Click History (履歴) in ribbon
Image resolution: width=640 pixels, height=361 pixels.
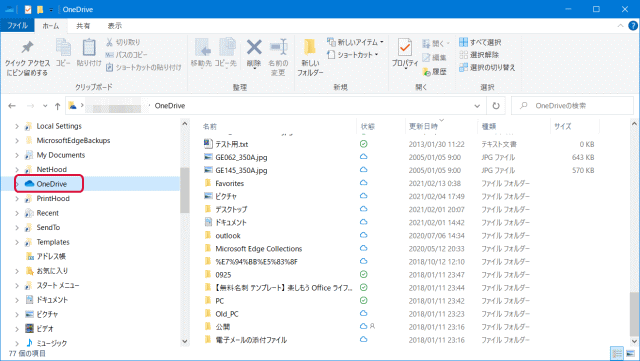(x=434, y=72)
